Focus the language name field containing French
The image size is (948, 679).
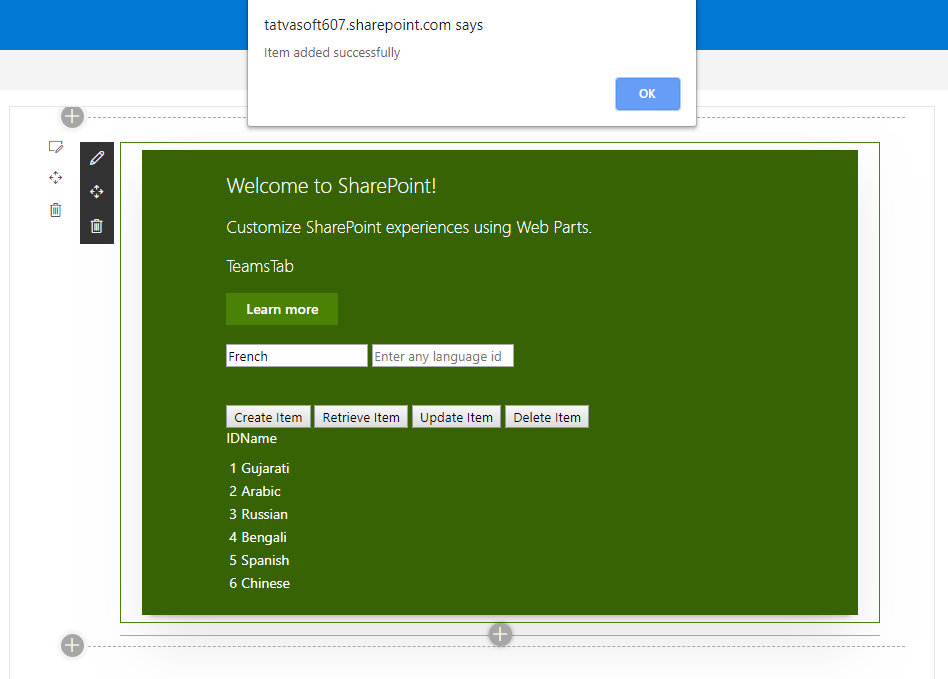297,356
